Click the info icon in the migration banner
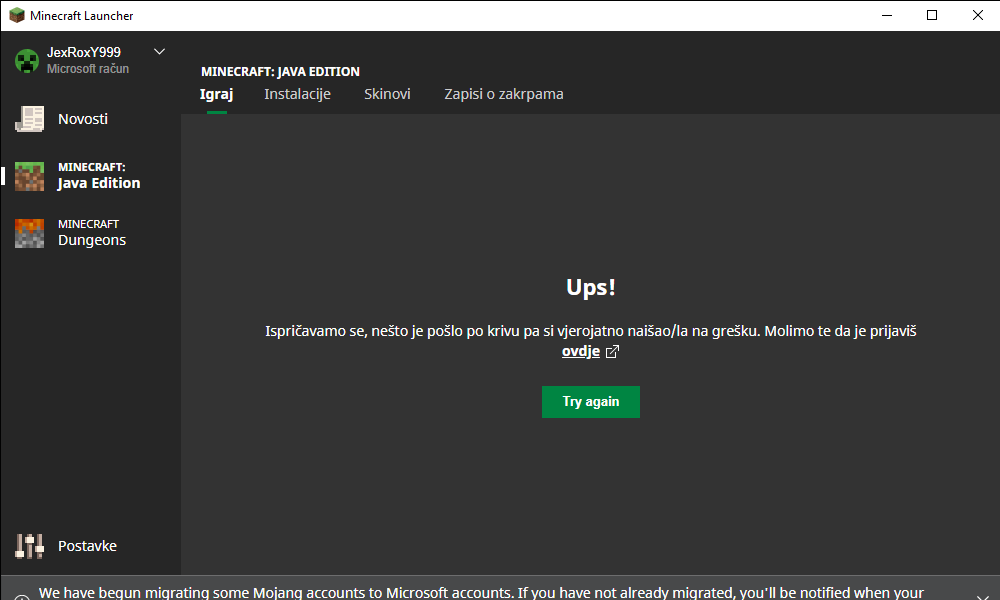1000x600 pixels. point(21,597)
